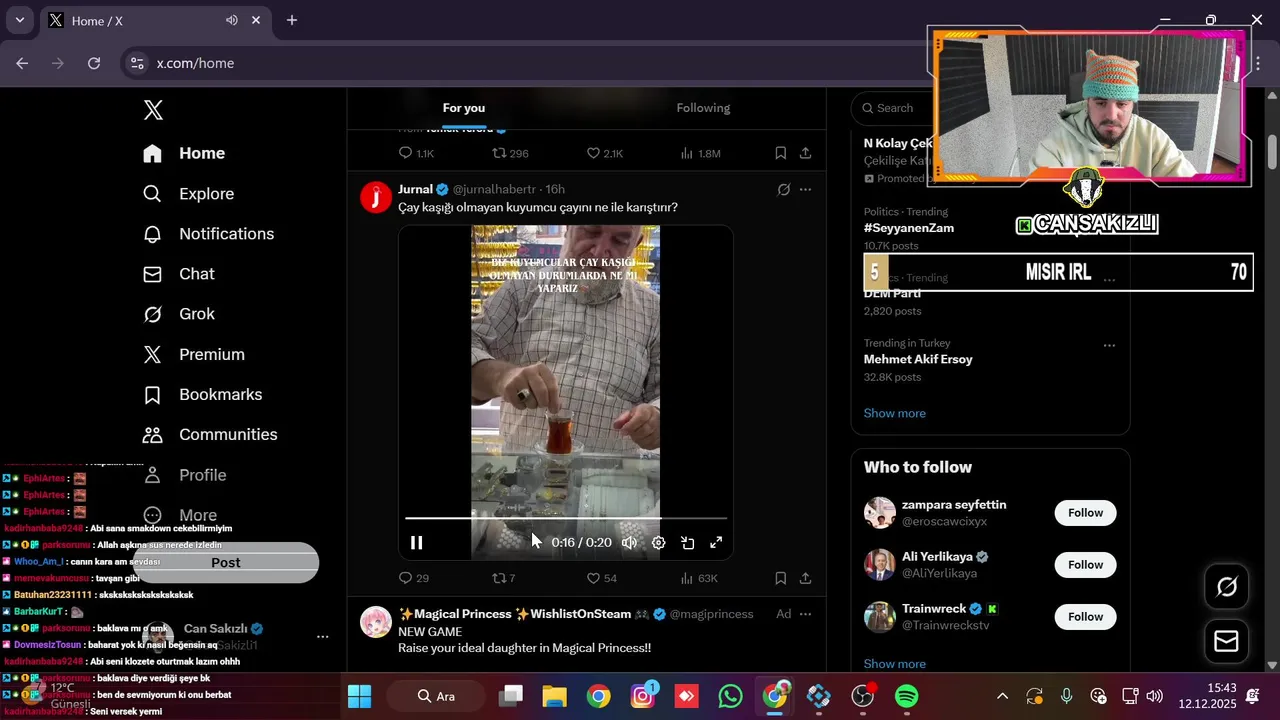This screenshot has width=1280, height=720.
Task: Open Grok from sidebar
Action: tap(178, 314)
